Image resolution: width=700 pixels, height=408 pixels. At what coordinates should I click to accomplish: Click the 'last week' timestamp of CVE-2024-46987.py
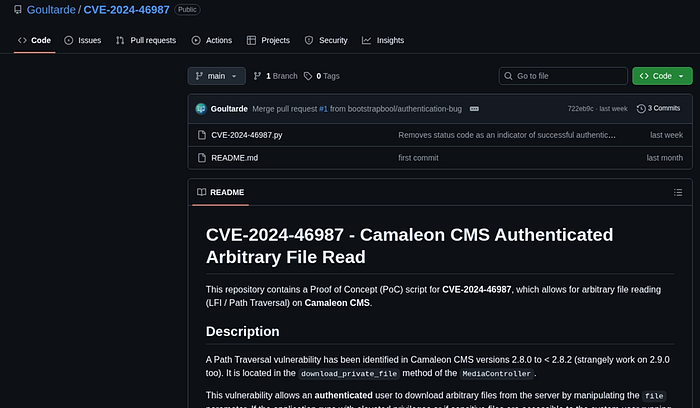(666, 135)
